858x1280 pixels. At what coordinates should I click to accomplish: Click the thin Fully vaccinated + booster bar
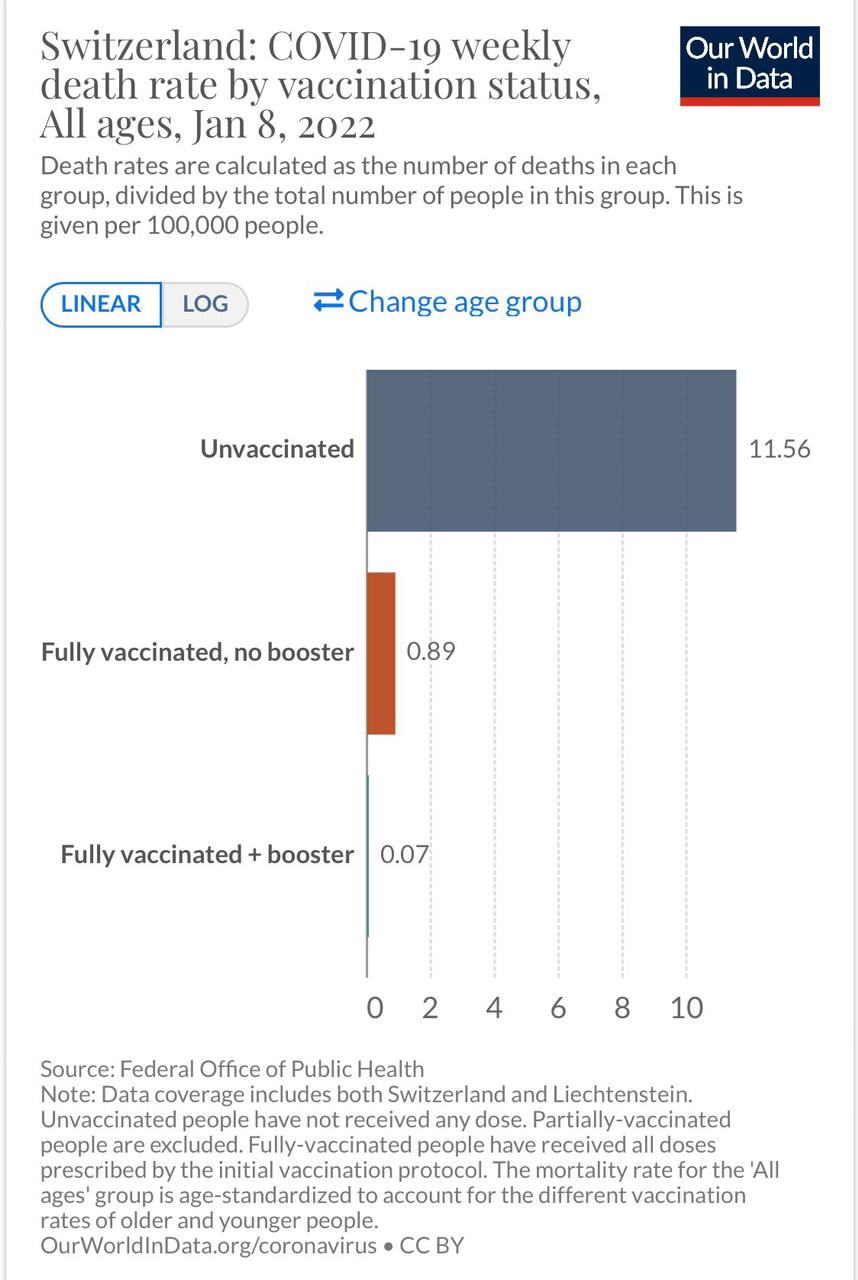(x=368, y=855)
